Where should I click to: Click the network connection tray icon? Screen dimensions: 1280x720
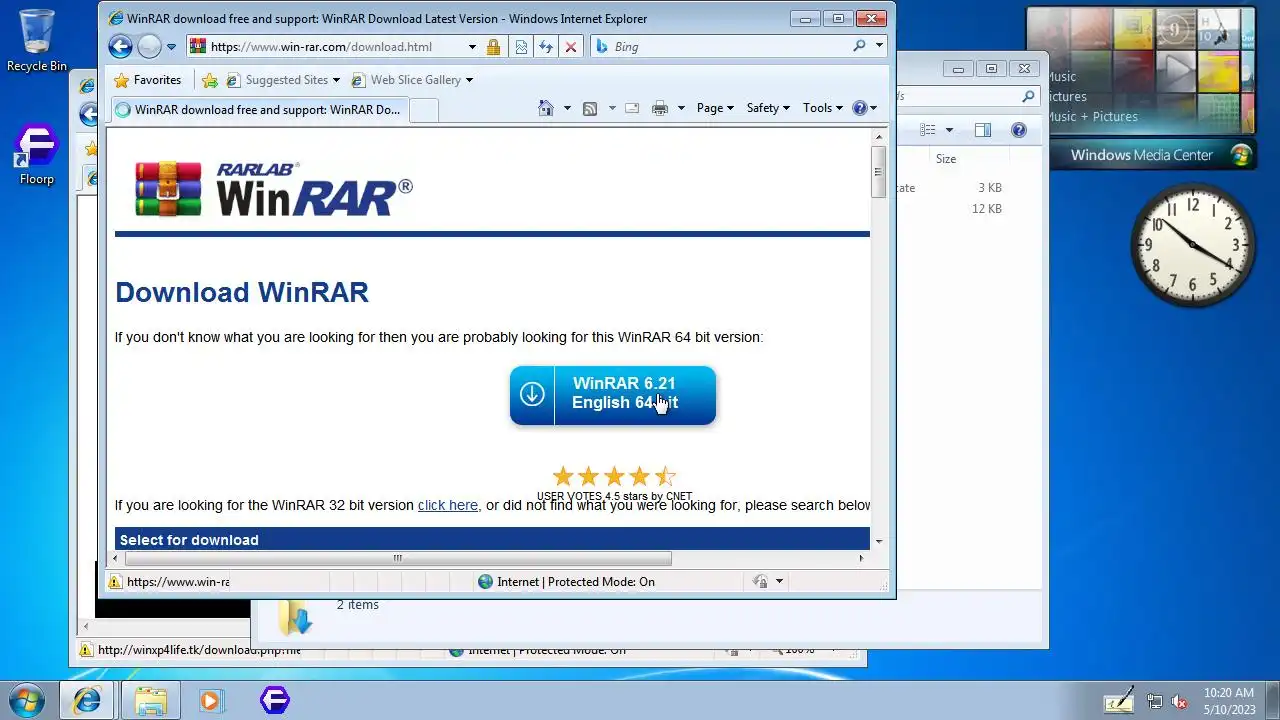1155,701
